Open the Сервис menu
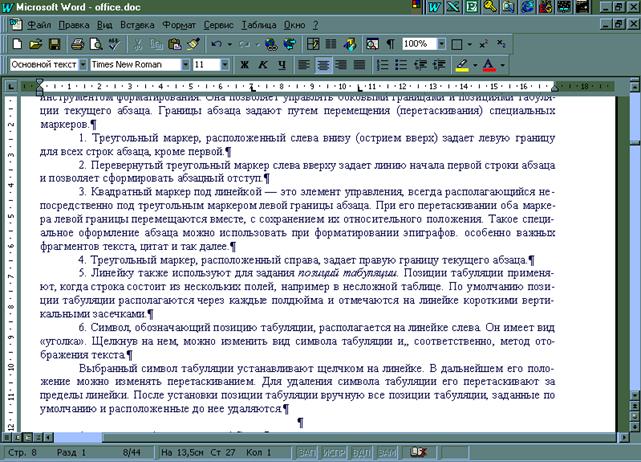 [x=218, y=25]
